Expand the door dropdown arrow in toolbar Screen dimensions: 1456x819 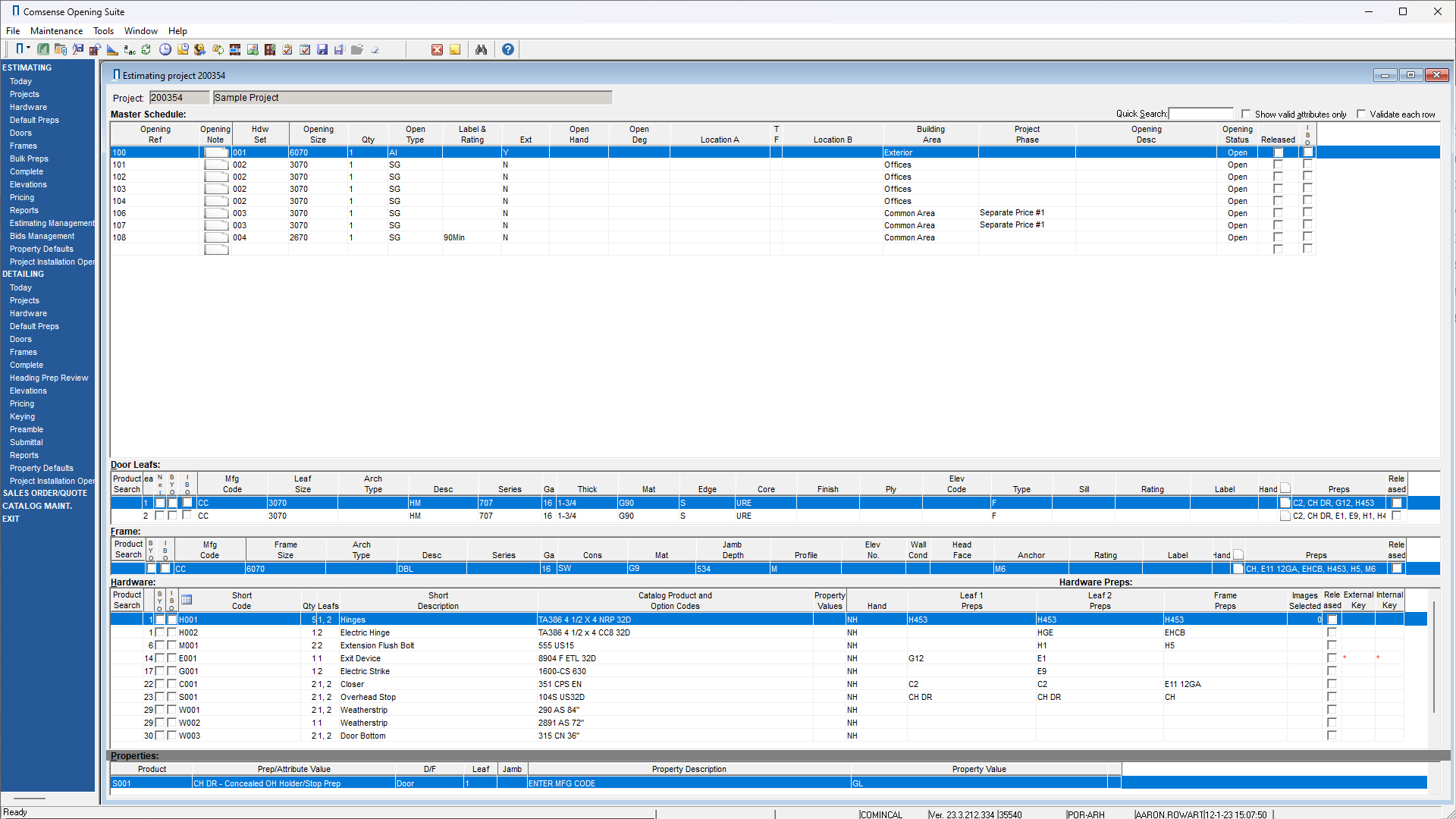(x=29, y=49)
